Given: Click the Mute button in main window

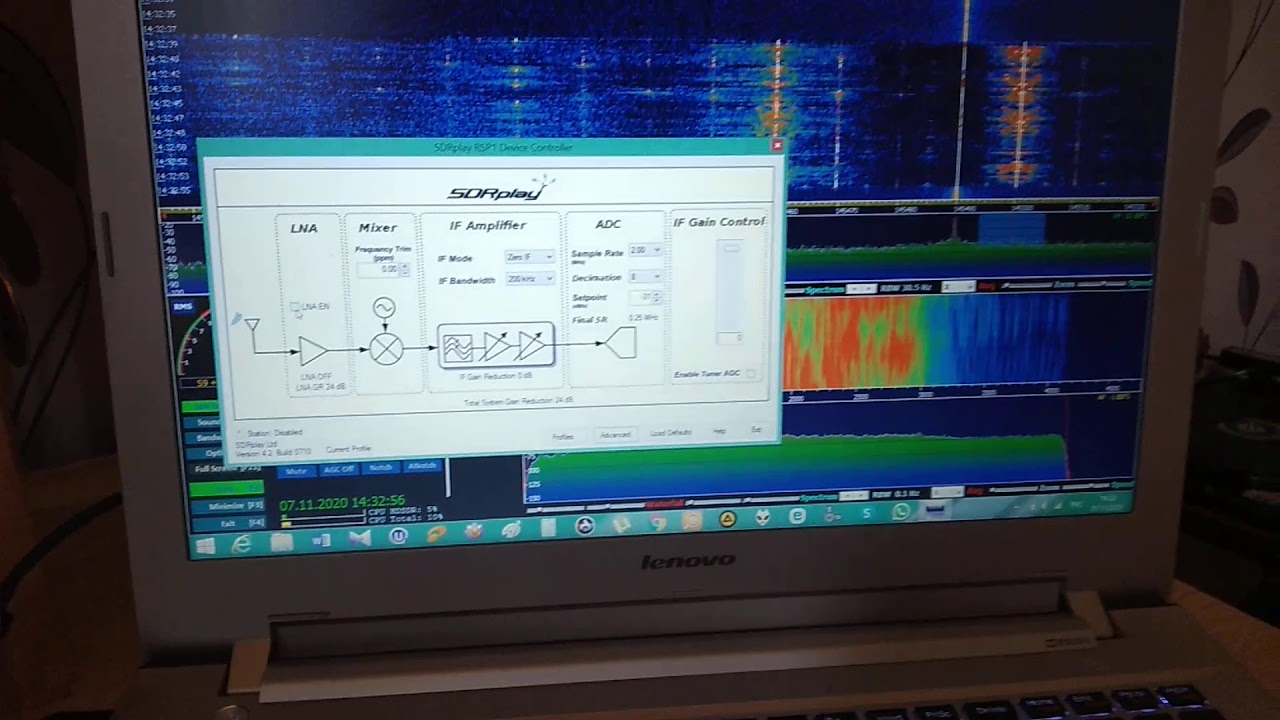Looking at the screenshot, I should (296, 470).
